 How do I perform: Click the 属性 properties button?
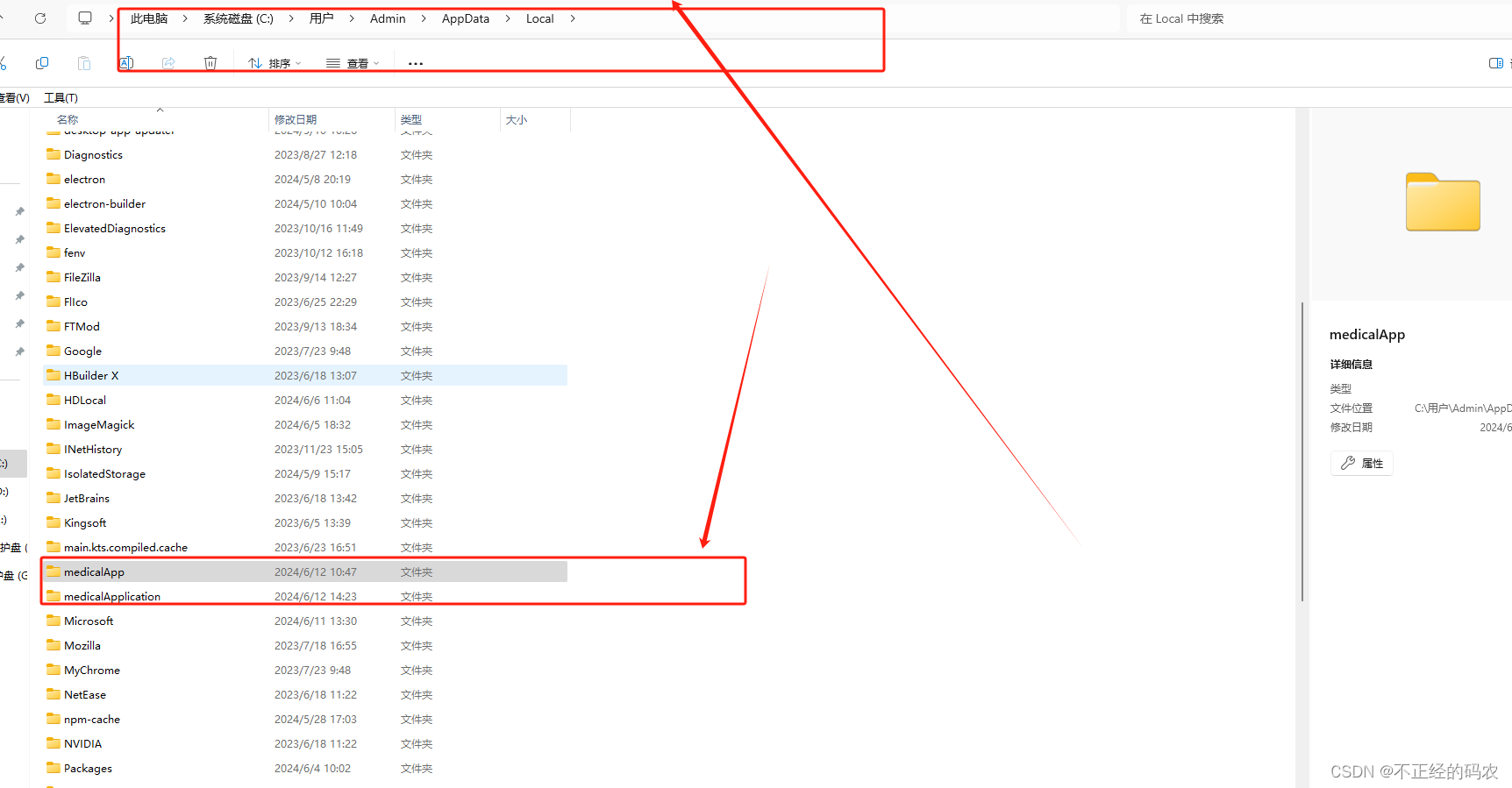click(1362, 463)
